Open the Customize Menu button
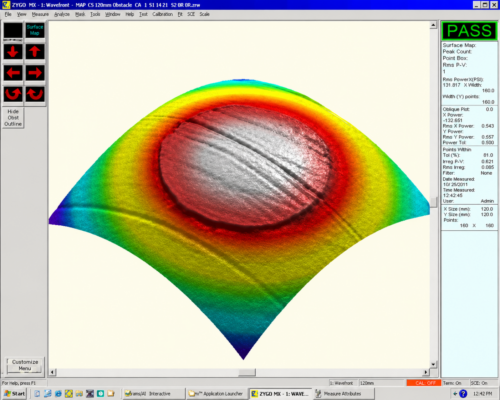Screen dimensions: 500x400 (25, 365)
